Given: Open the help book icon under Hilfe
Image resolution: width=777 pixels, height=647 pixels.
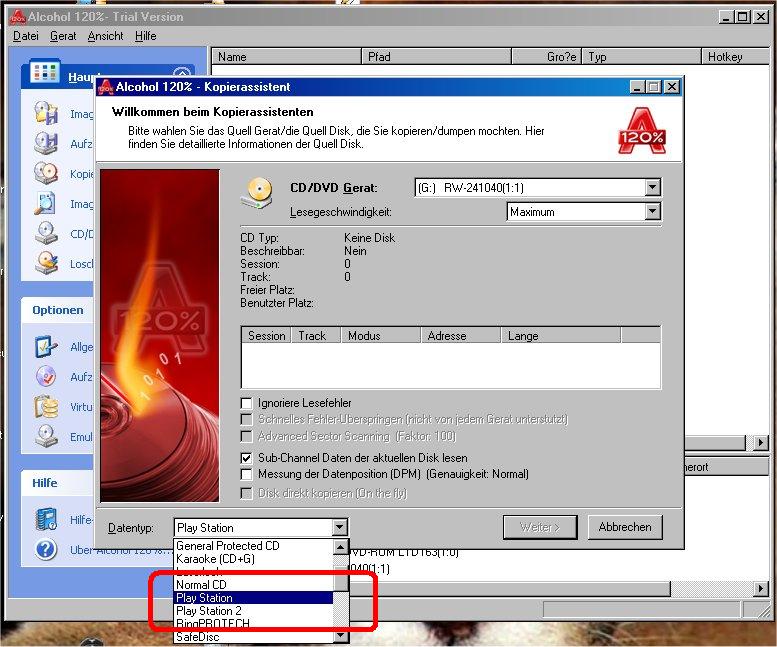Looking at the screenshot, I should coord(46,519).
